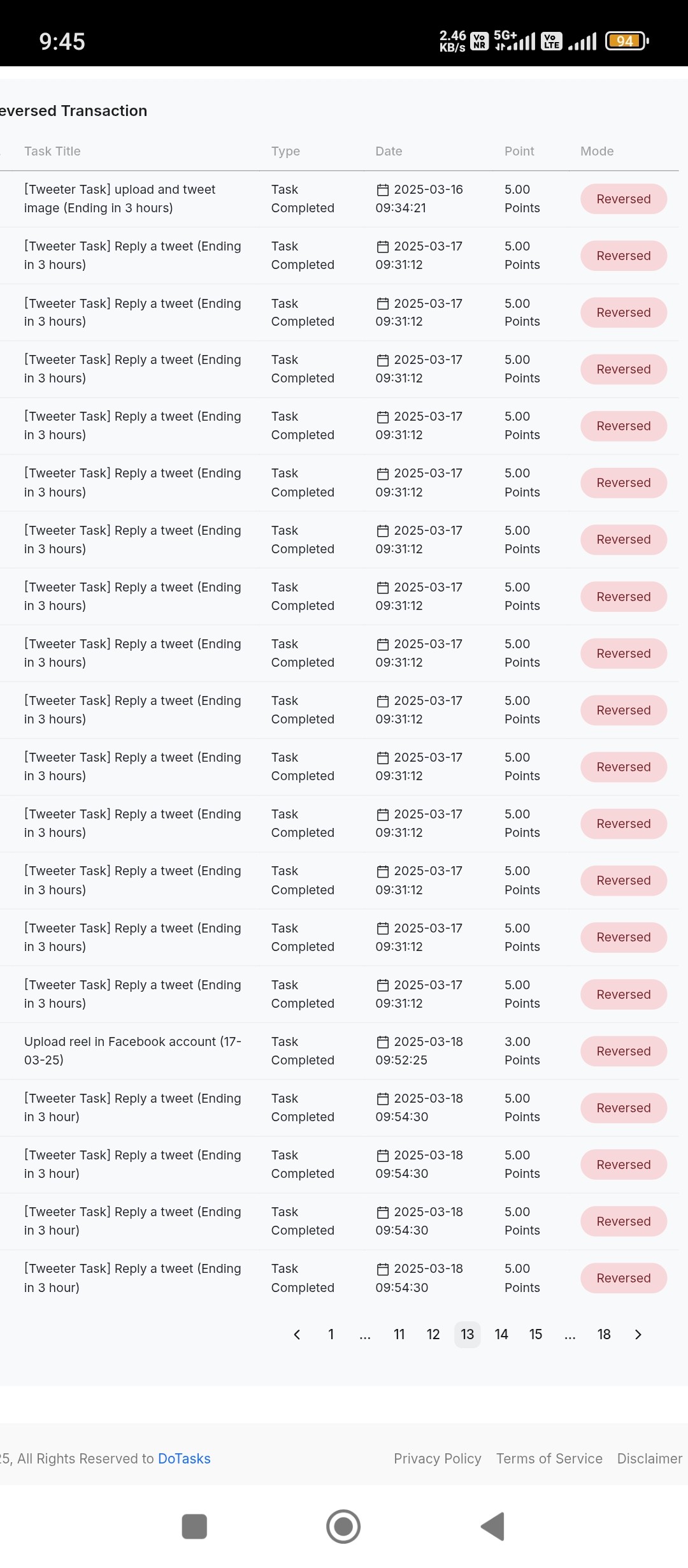
Task: Click the calendar icon beside 2025-03-16 date
Action: coord(383,190)
